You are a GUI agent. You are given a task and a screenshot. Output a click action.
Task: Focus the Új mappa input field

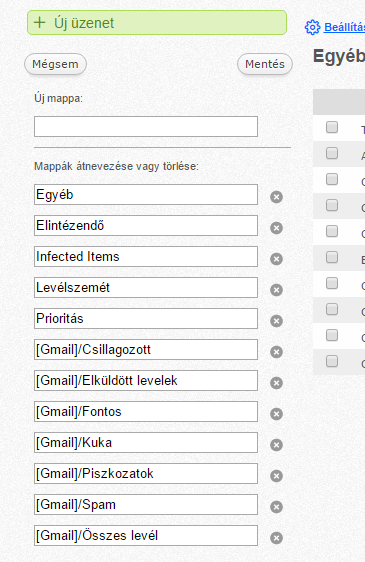tap(146, 127)
